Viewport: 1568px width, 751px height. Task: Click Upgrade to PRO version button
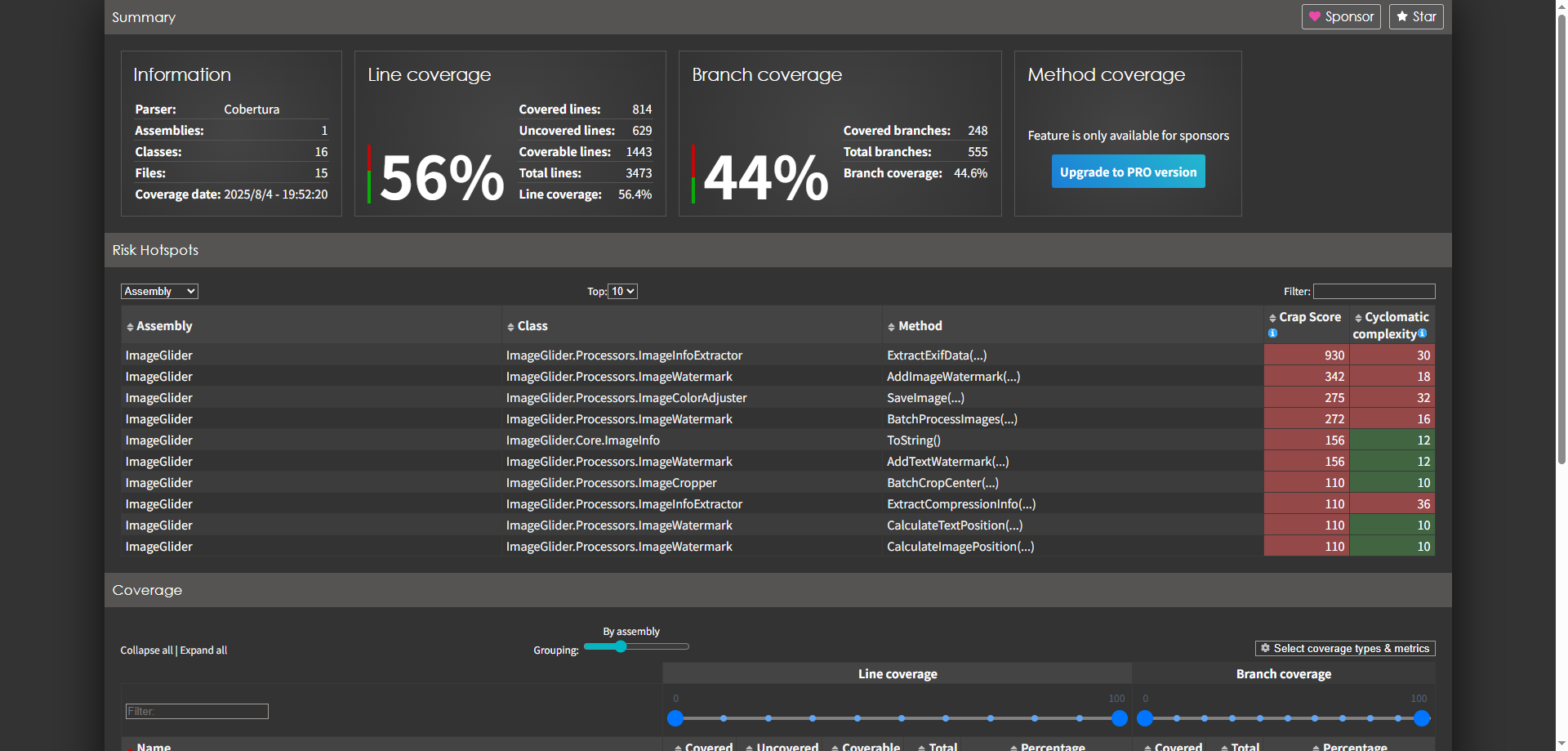tap(1128, 172)
